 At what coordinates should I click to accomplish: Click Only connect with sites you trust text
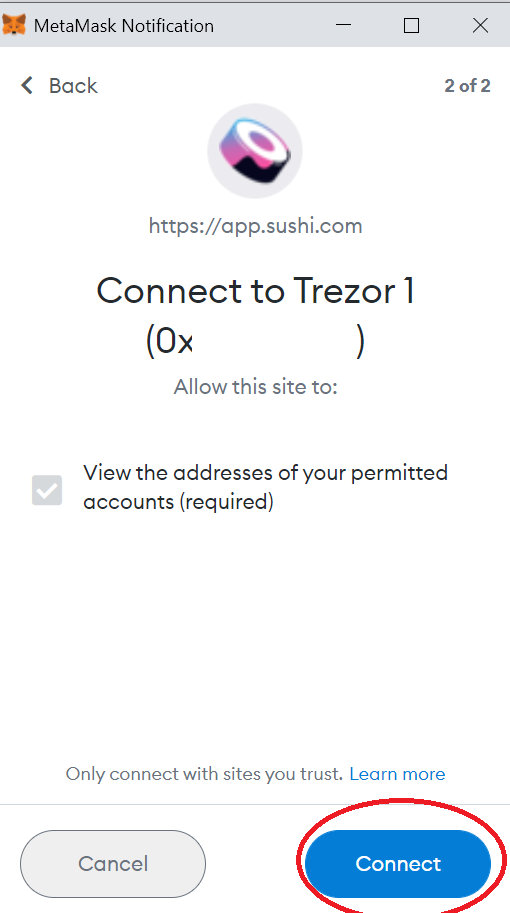click(204, 774)
